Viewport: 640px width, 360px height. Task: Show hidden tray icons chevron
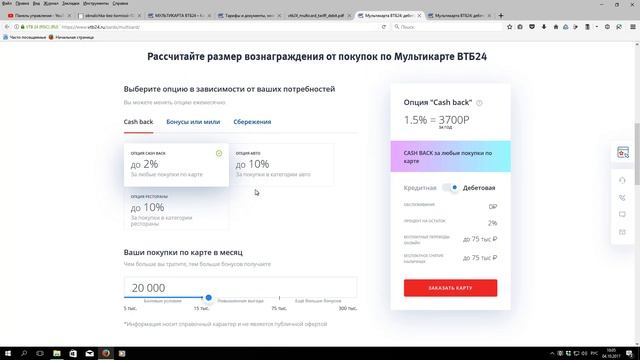pyautogui.click(x=552, y=353)
